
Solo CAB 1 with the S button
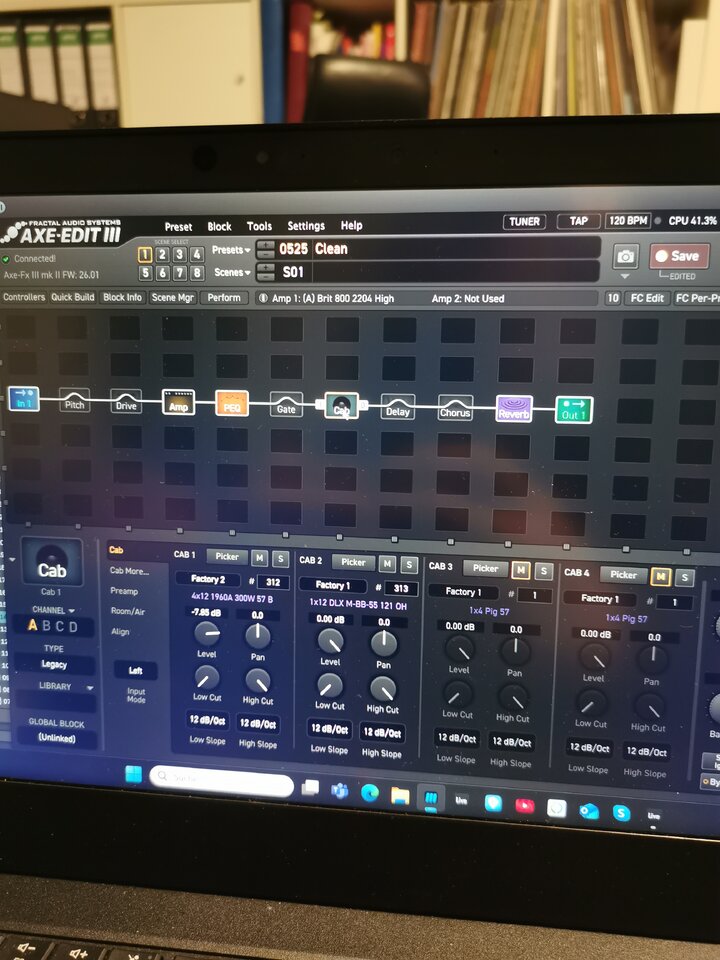[x=280, y=558]
